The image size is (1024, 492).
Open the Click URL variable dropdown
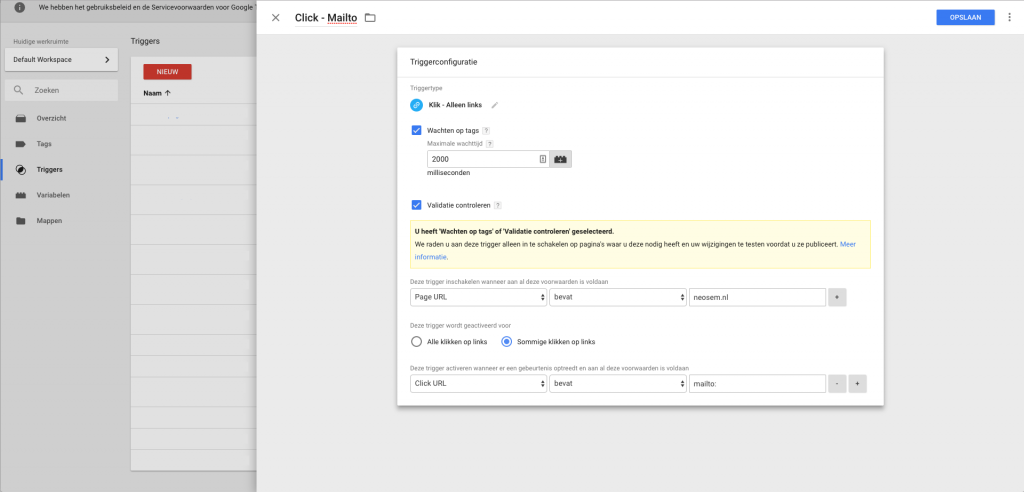(x=479, y=384)
